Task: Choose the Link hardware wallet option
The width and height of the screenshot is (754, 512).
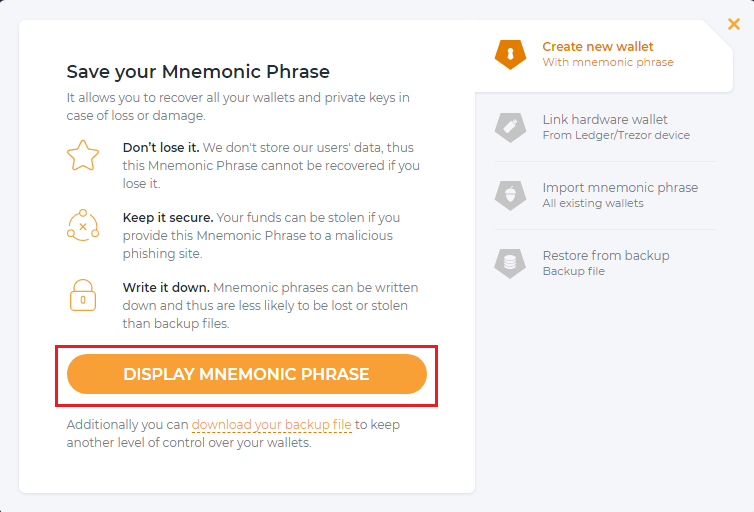Action: click(x=605, y=120)
